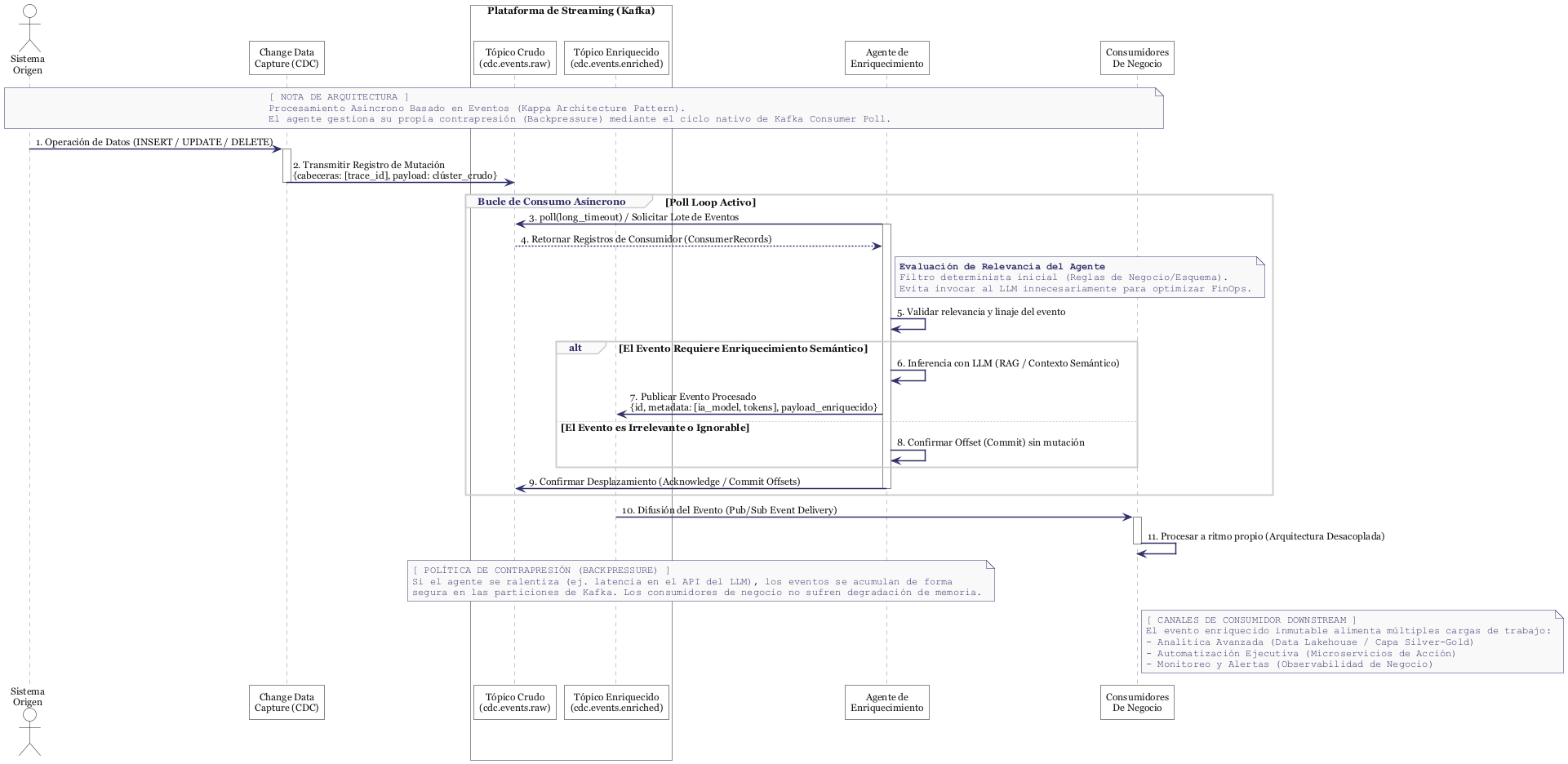
Task: Click the '[Poll Loop Activo]' guard text
Action: pos(710,202)
